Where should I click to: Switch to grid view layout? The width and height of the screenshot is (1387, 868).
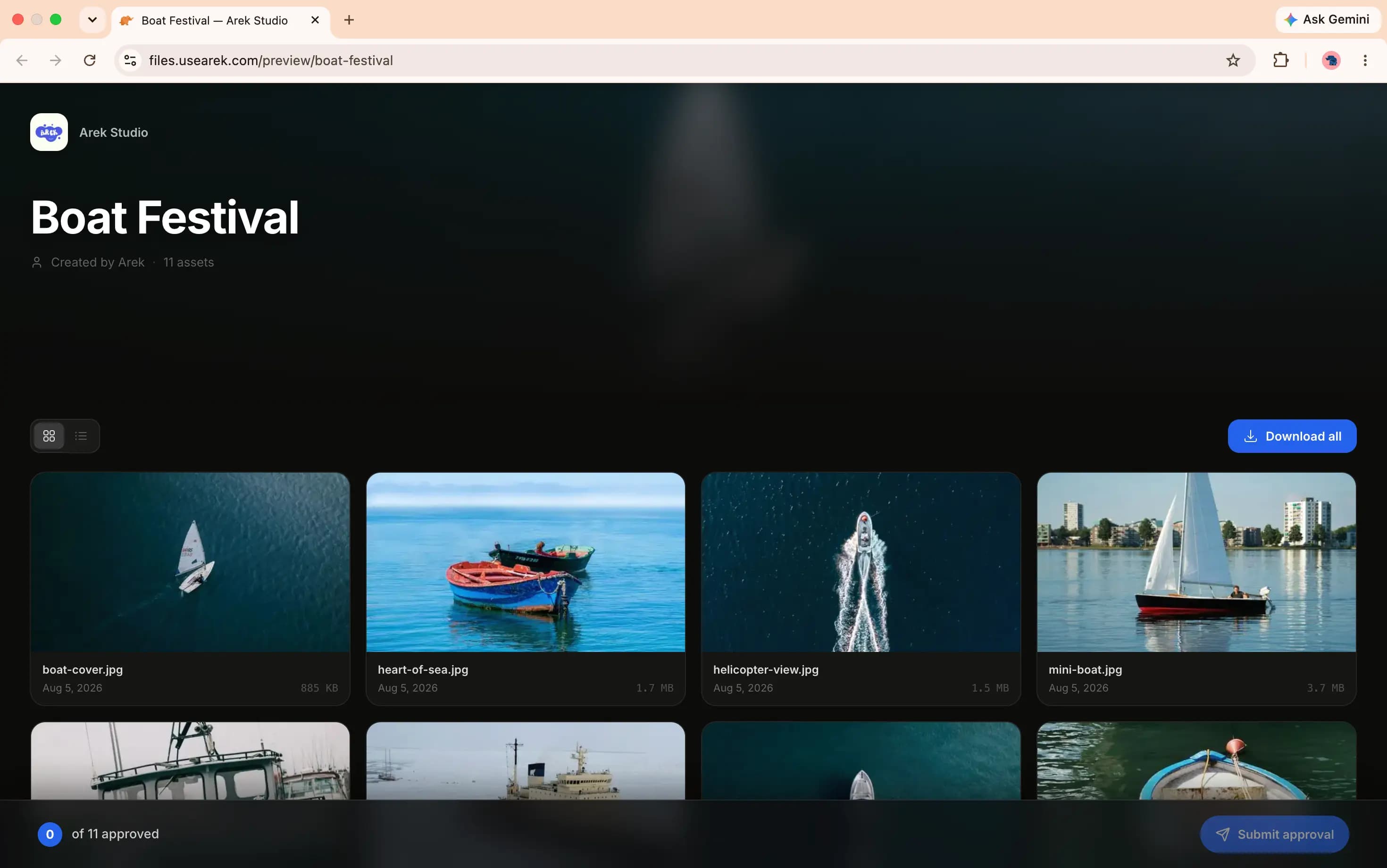[49, 436]
